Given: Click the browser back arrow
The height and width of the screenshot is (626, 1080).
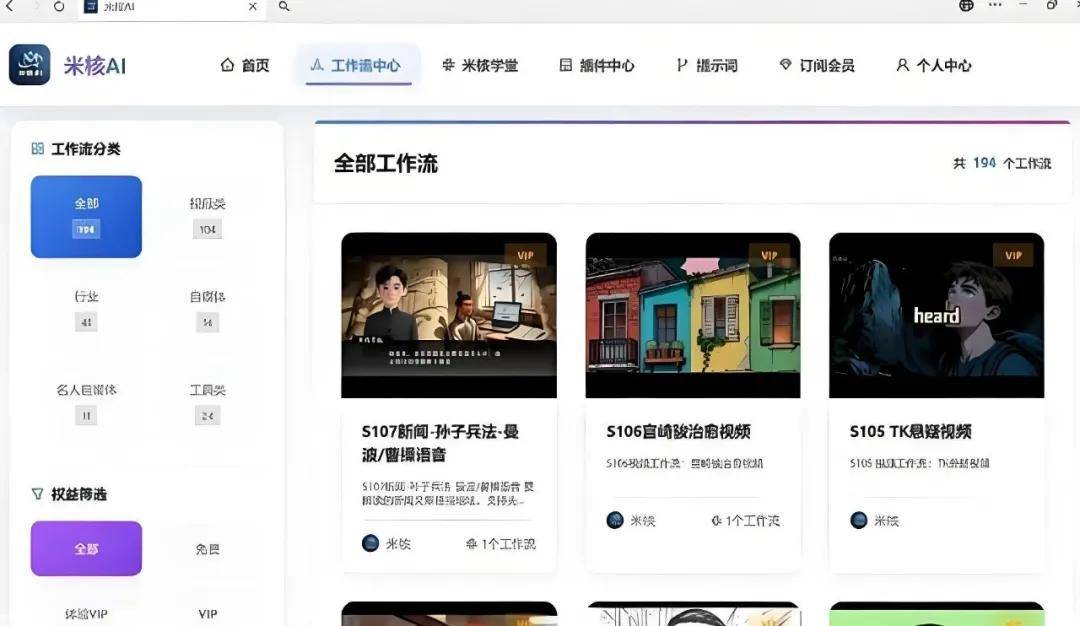Looking at the screenshot, I should 10,6.
